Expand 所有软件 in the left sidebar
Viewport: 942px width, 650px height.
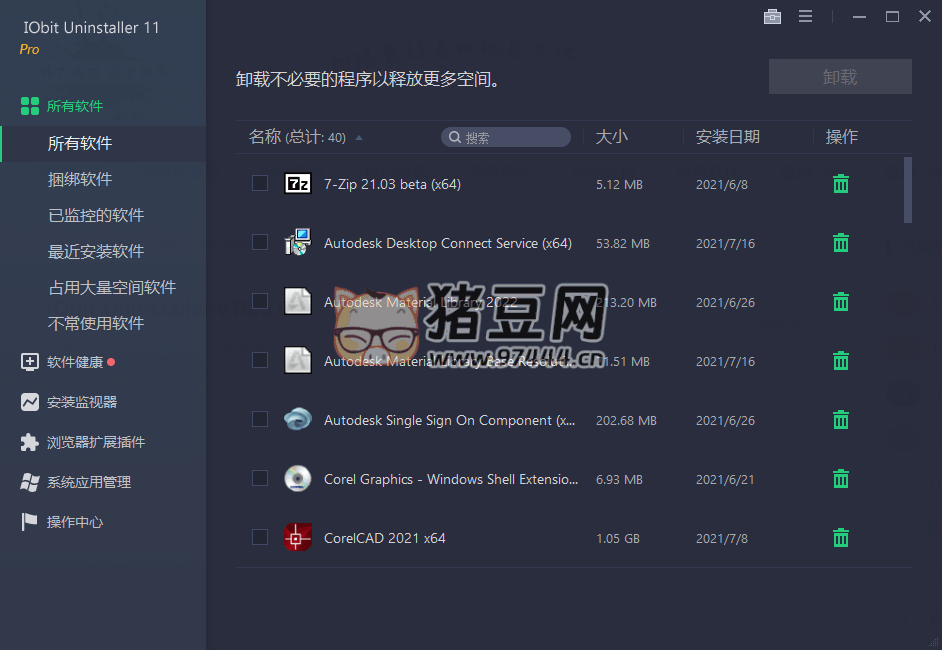70,105
